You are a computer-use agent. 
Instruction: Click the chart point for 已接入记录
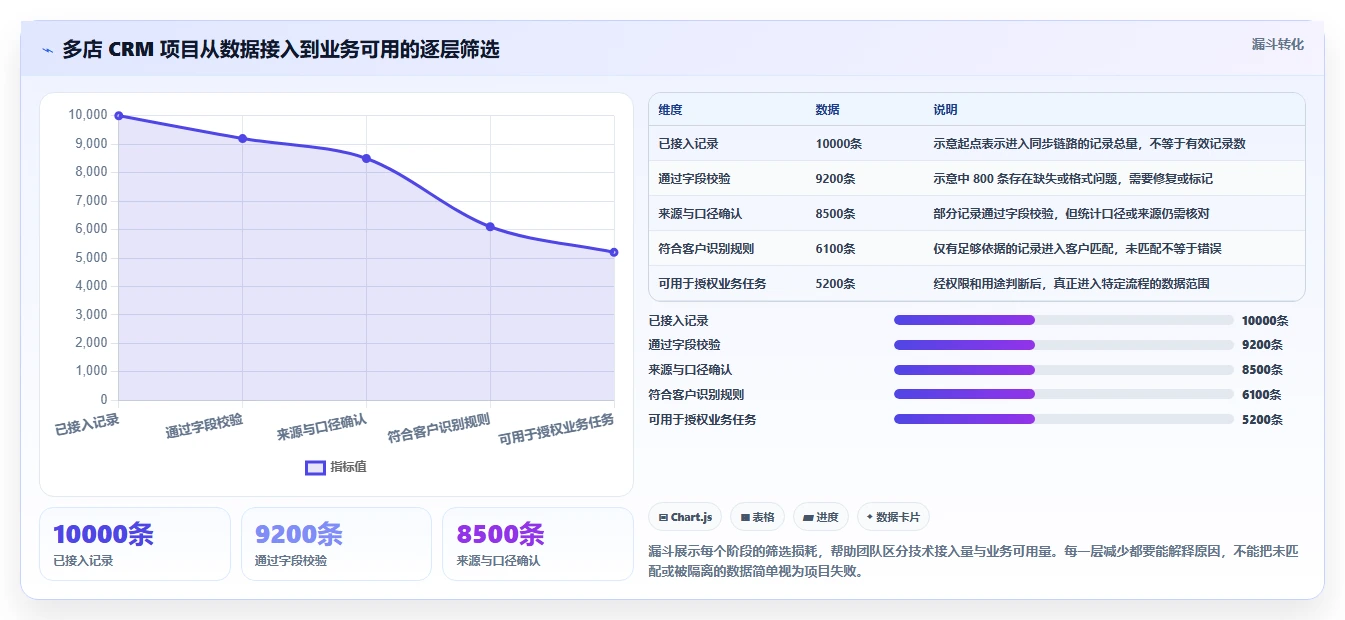tap(118, 116)
